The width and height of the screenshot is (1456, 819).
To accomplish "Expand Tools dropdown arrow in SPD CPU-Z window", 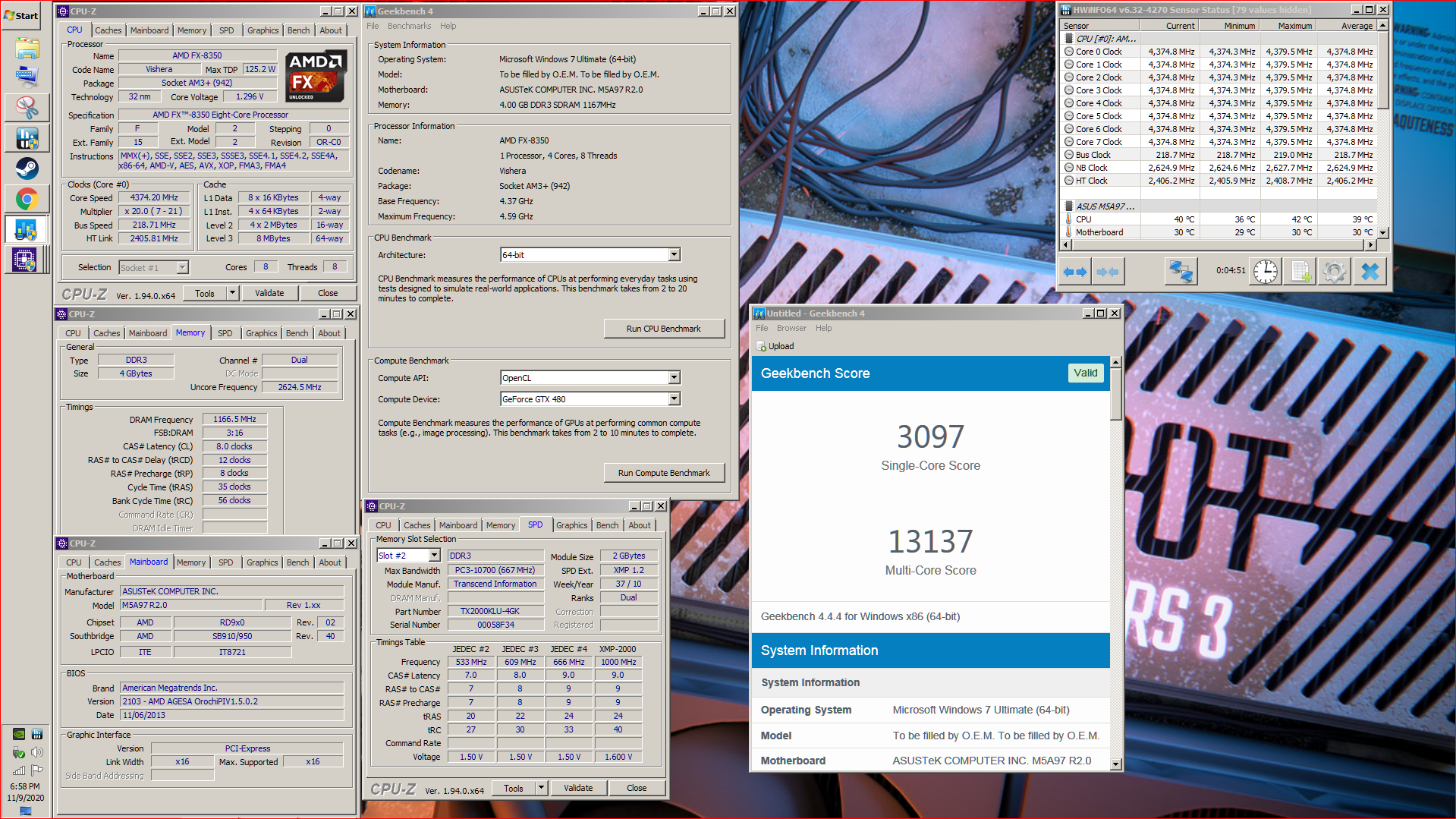I will point(541,788).
